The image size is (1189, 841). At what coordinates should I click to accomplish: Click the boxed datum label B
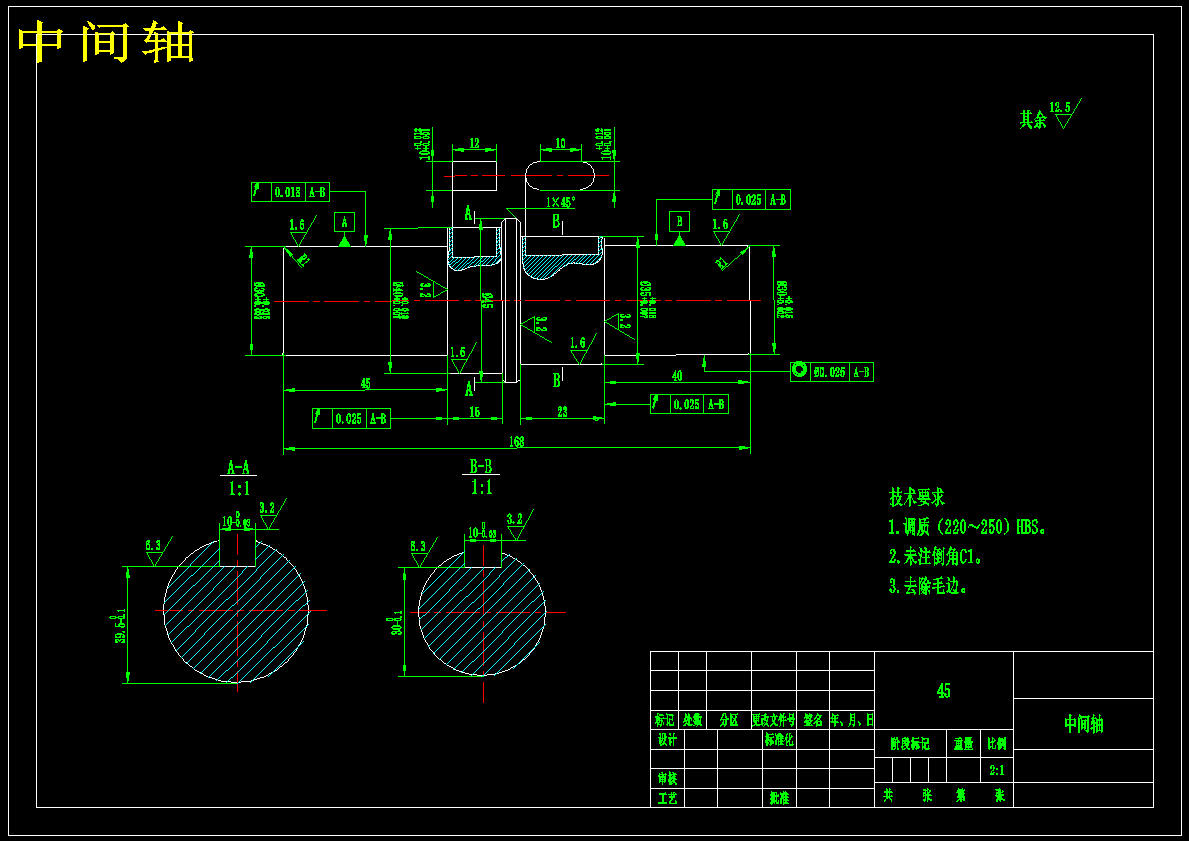click(679, 221)
